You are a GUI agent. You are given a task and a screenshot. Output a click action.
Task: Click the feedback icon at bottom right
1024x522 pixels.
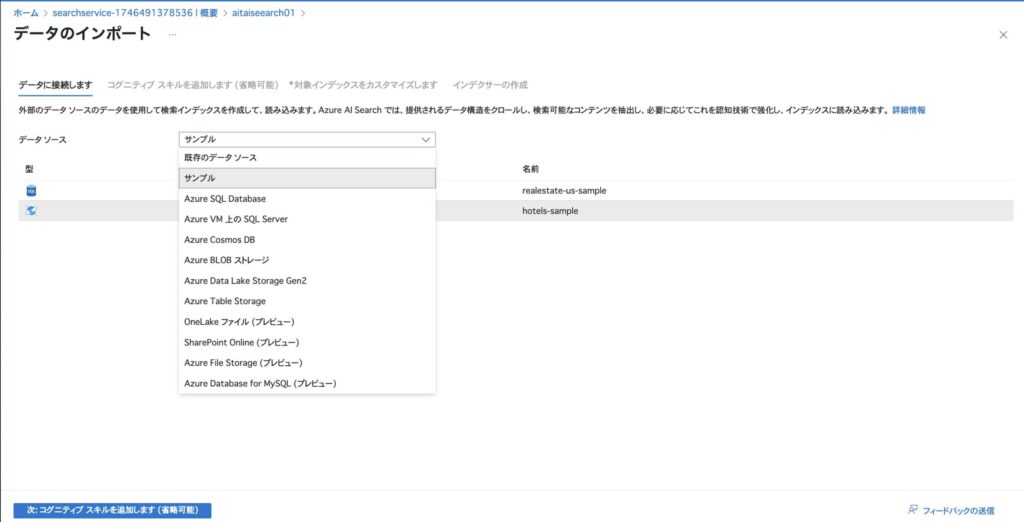913,510
